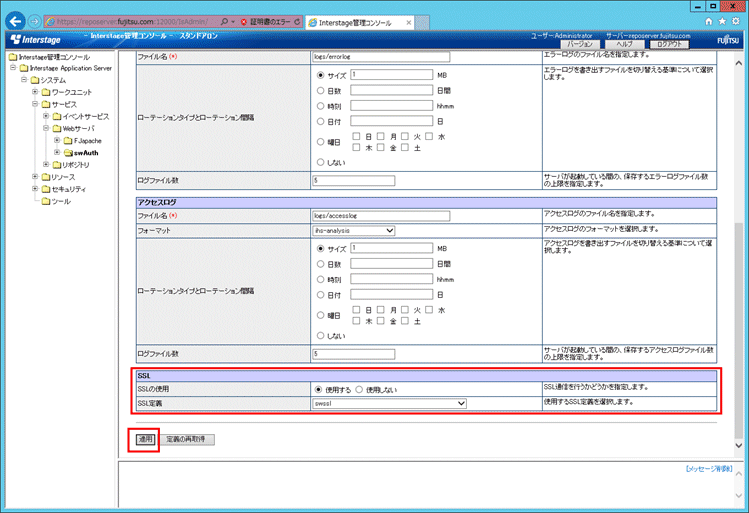Close the Interstage管理コンソール tab

click(x=409, y=22)
